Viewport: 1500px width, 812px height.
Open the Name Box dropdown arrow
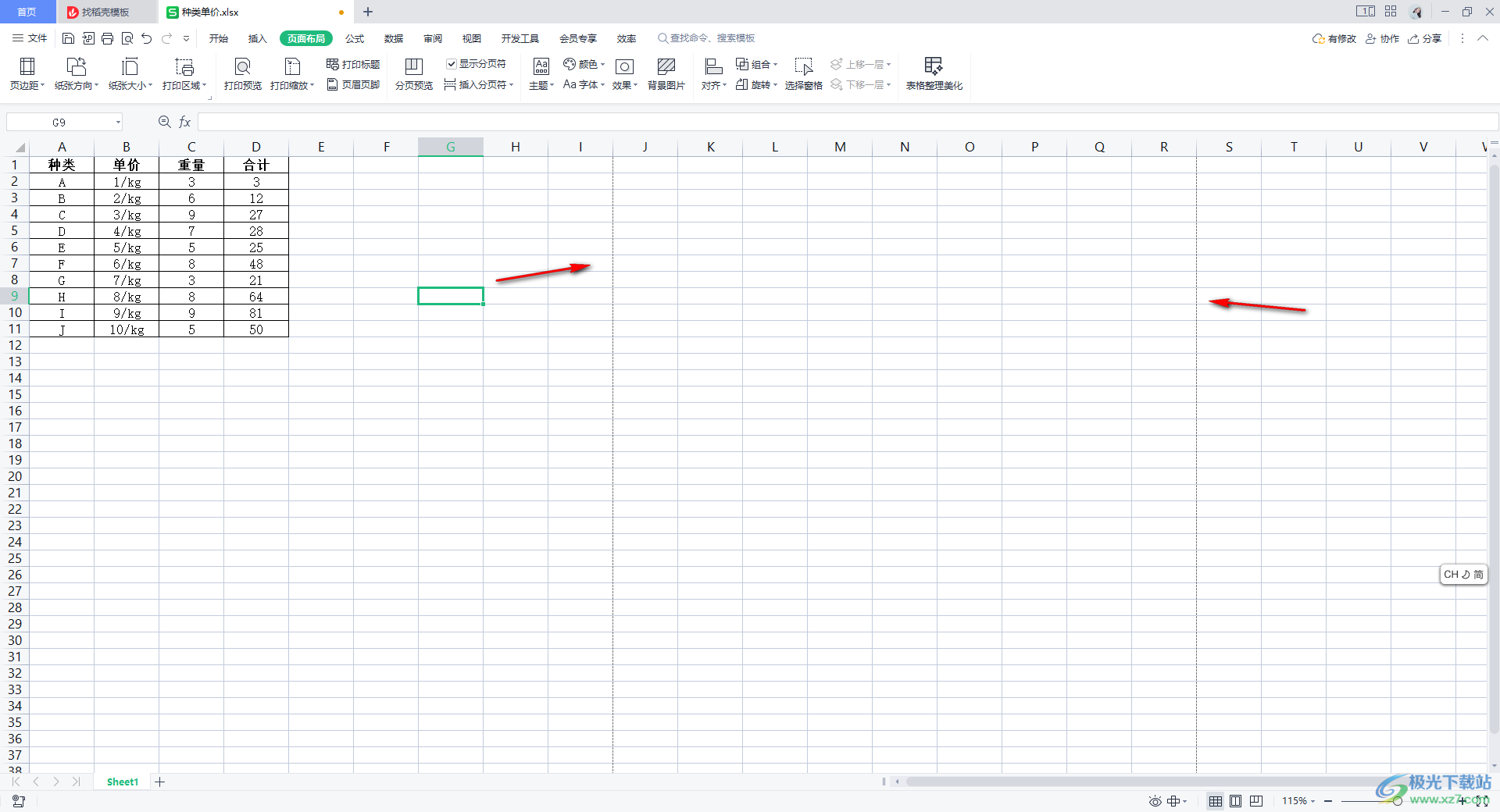point(118,123)
